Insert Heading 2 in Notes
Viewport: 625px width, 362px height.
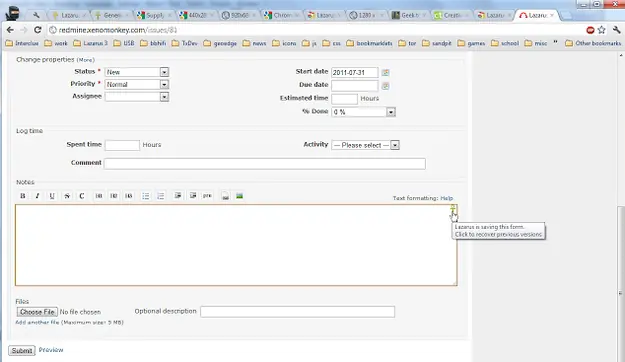tap(114, 196)
